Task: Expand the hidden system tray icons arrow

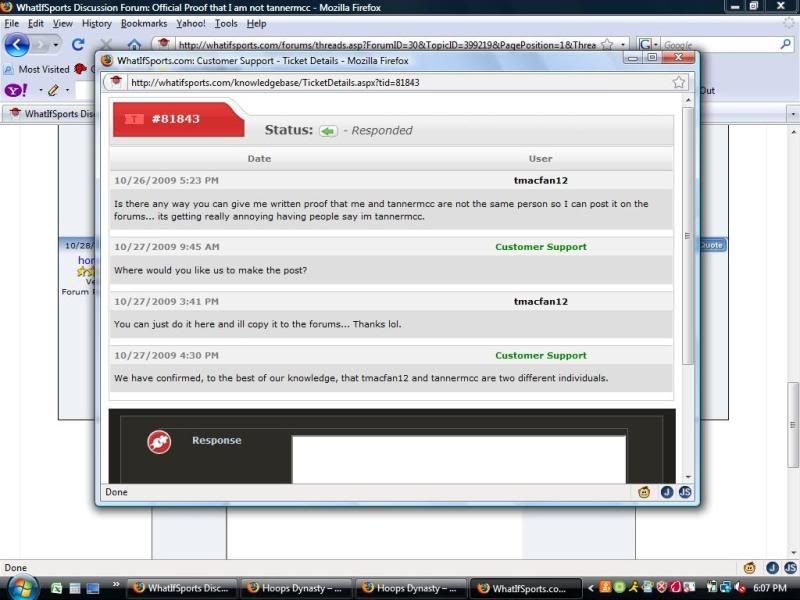Action: 591,588
